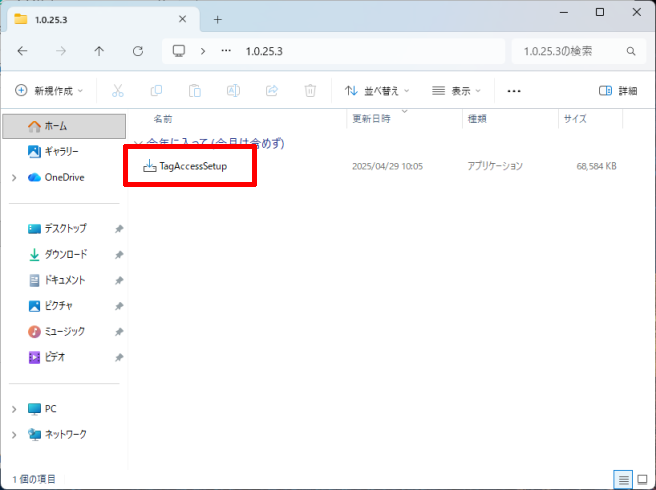656x490 pixels.
Task: Click the Back navigation arrow
Action: (23, 50)
